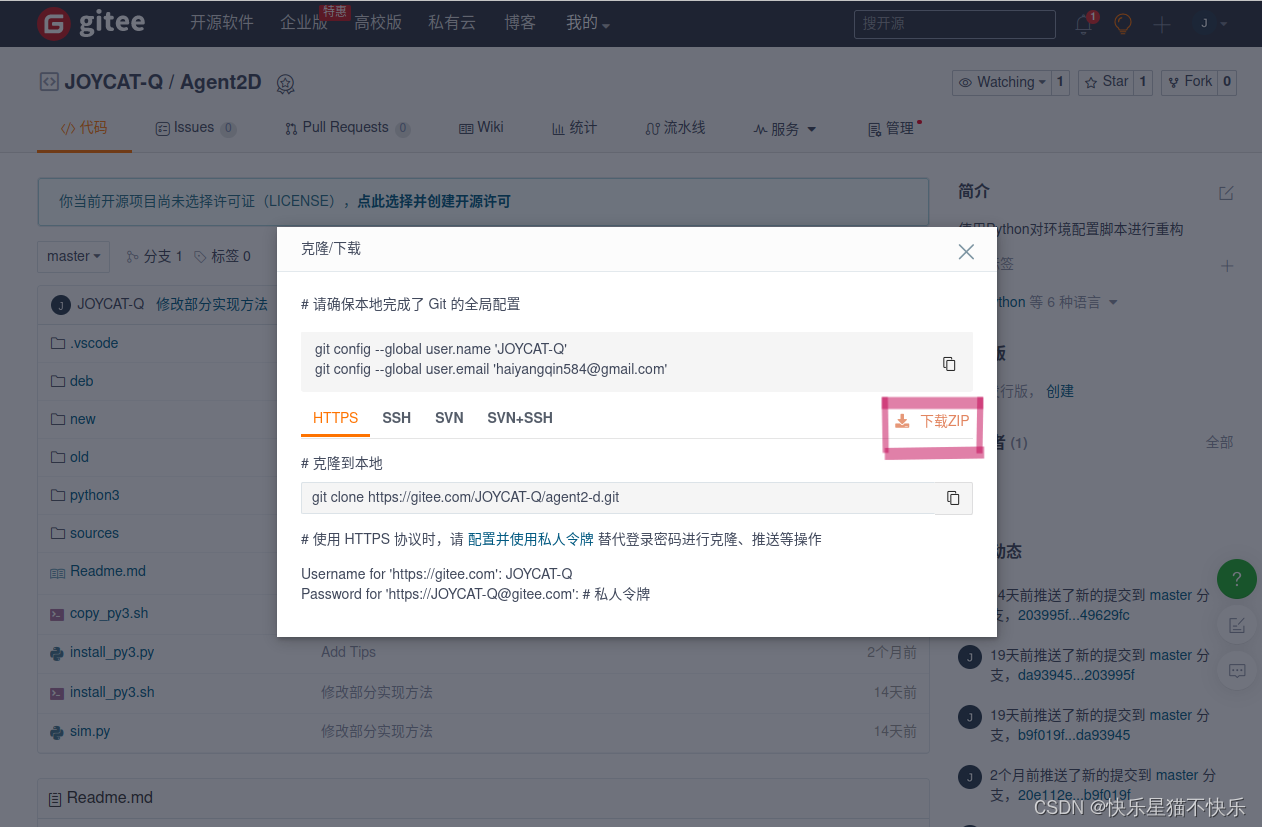Image resolution: width=1262 pixels, height=827 pixels.
Task: Open the 代码 tab
Action: pos(84,128)
